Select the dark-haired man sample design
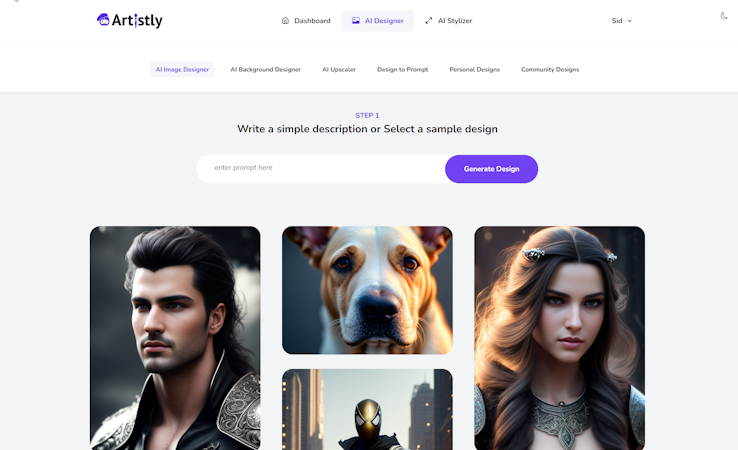 pos(175,338)
